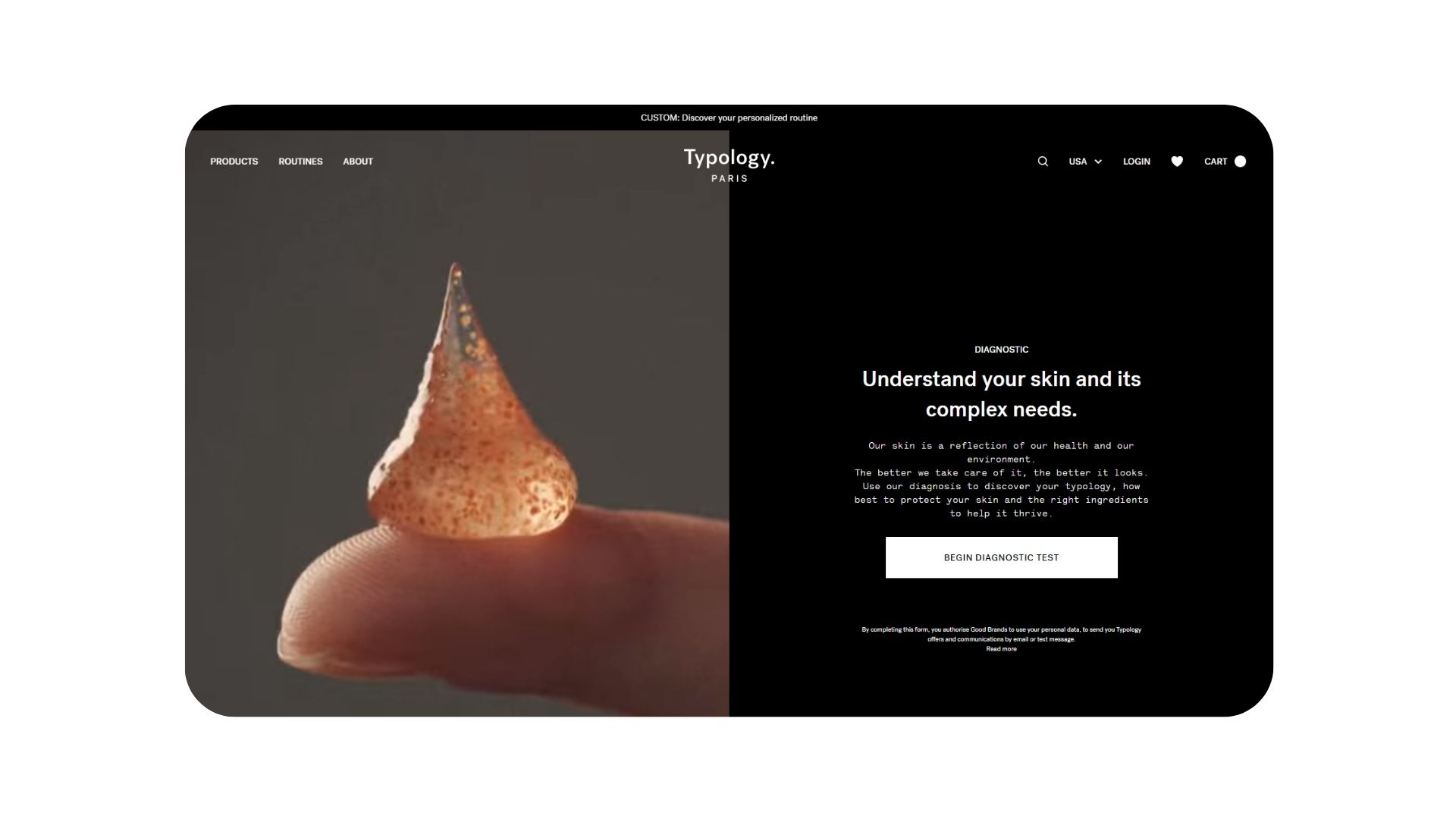
Task: Go home via the Typology logo
Action: click(x=729, y=158)
